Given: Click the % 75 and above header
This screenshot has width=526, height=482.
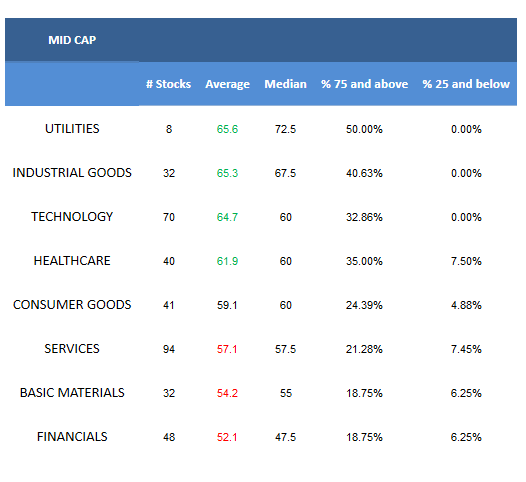Looking at the screenshot, I should point(364,84).
